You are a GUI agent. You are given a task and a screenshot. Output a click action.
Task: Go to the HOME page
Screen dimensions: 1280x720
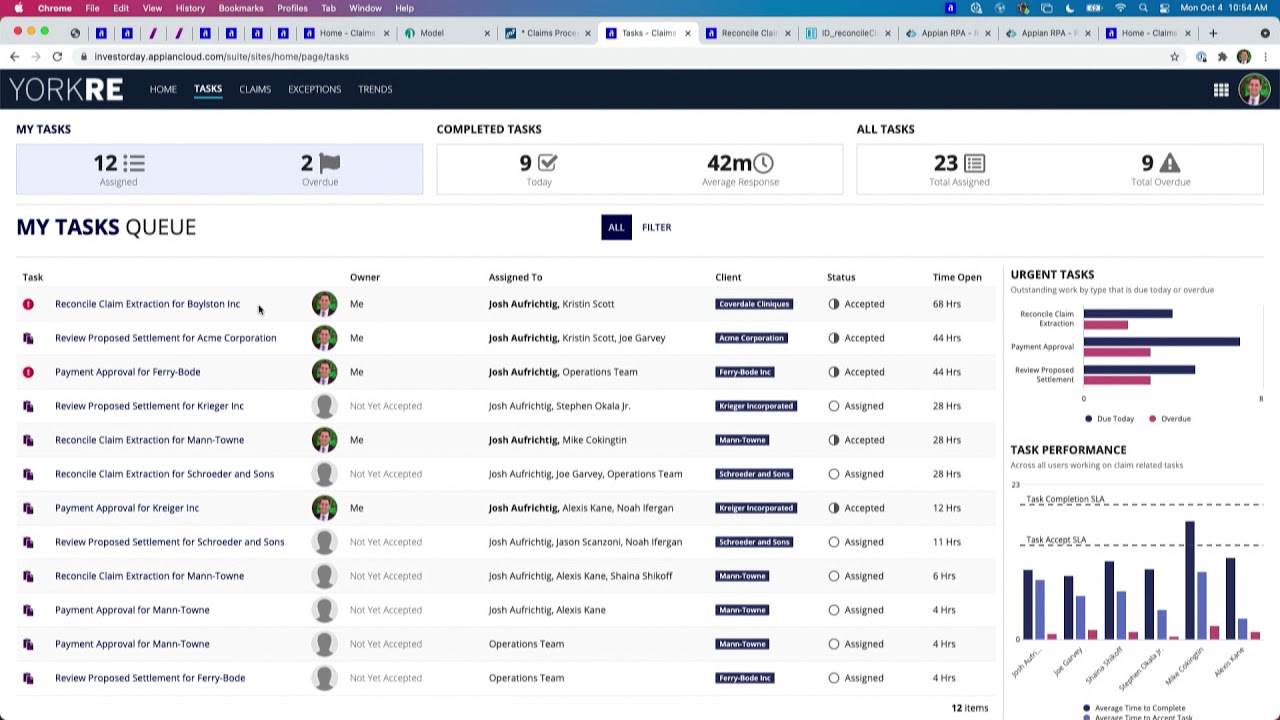pos(163,89)
